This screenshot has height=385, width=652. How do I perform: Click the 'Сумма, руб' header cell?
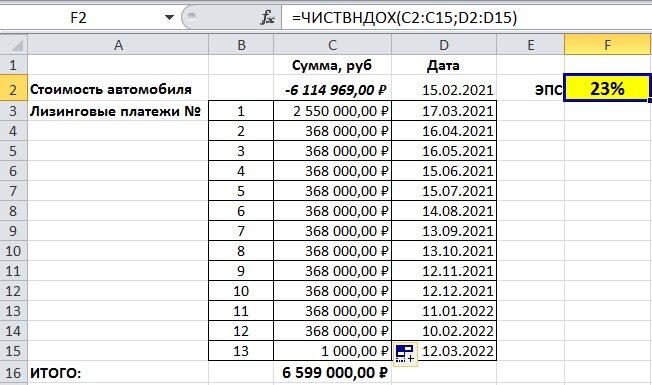(332, 65)
